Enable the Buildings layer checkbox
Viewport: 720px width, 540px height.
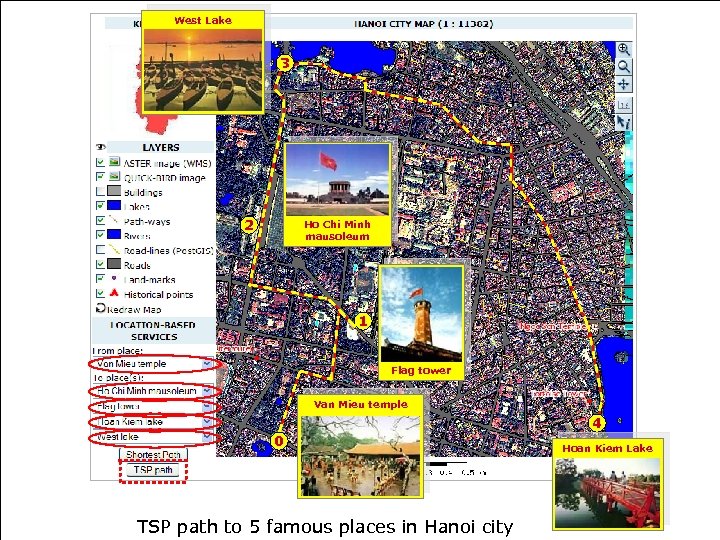pyautogui.click(x=100, y=191)
